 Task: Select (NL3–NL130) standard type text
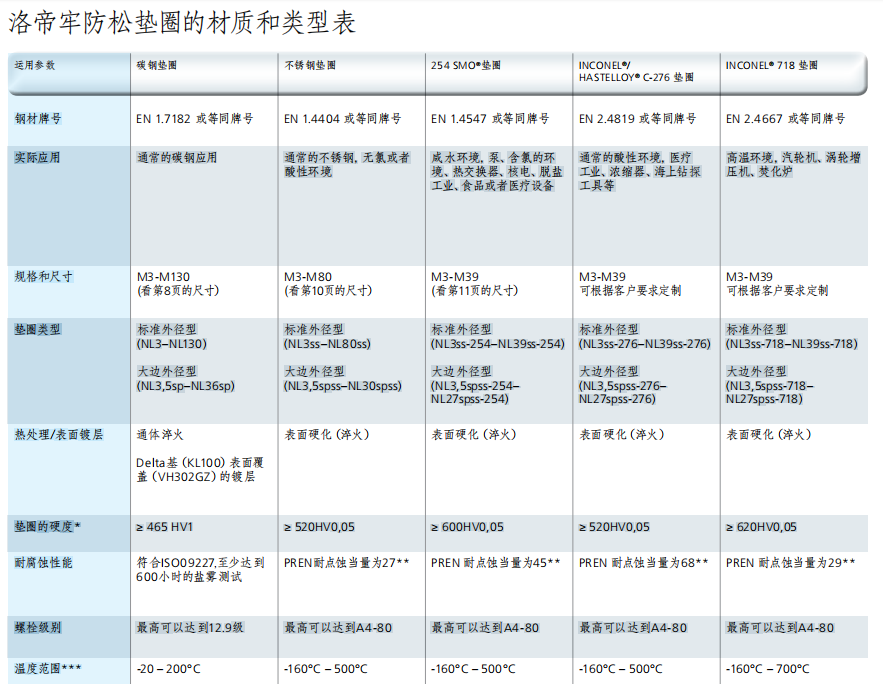coord(172,344)
